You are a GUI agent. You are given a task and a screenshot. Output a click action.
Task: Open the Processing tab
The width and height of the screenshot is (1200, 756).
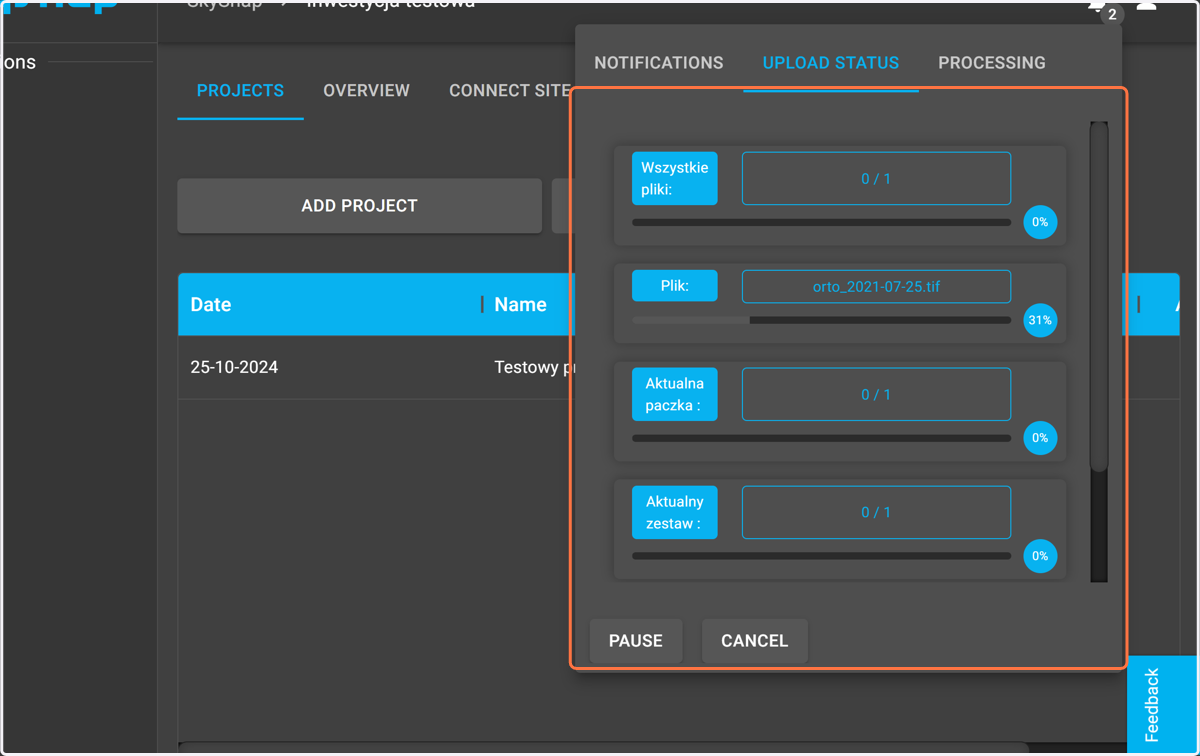992,63
